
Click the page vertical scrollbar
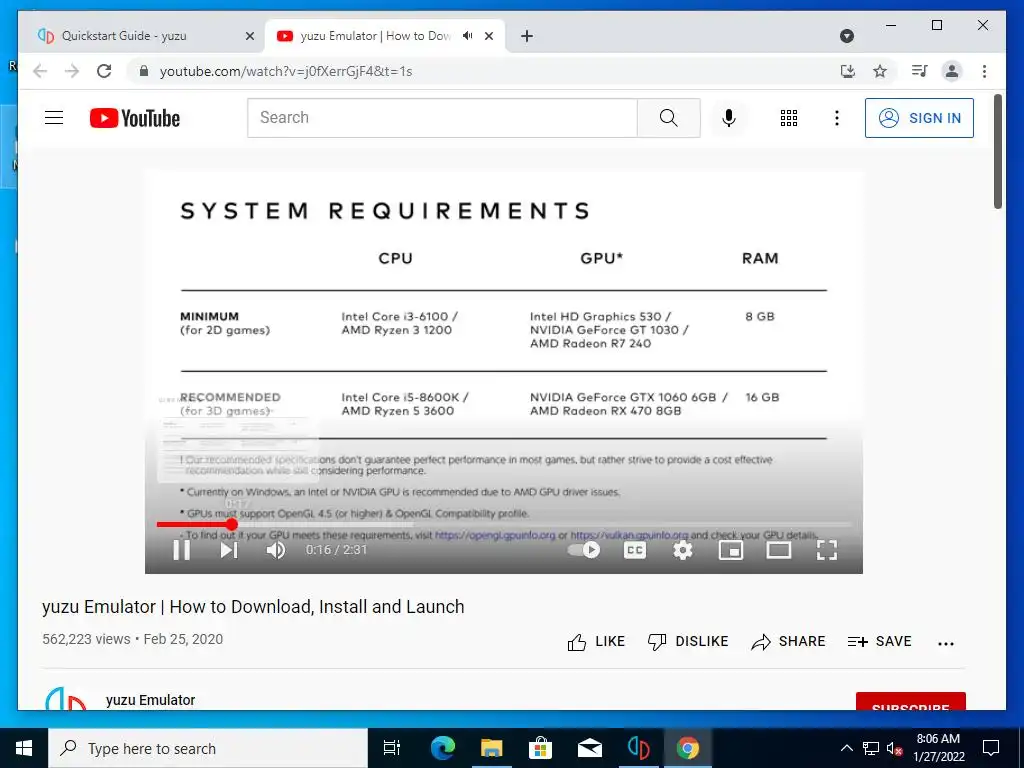pos(998,152)
